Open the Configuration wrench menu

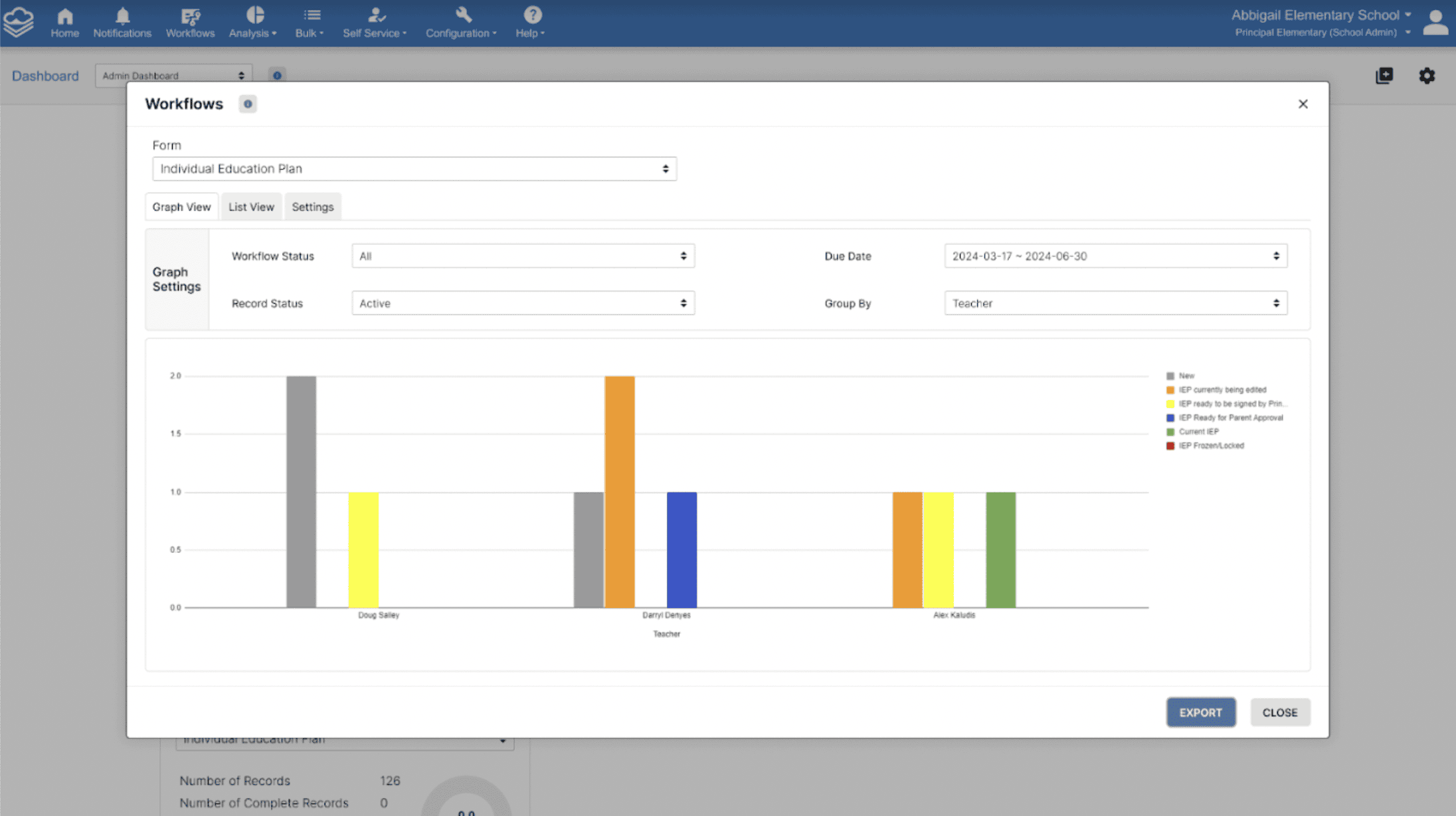461,23
